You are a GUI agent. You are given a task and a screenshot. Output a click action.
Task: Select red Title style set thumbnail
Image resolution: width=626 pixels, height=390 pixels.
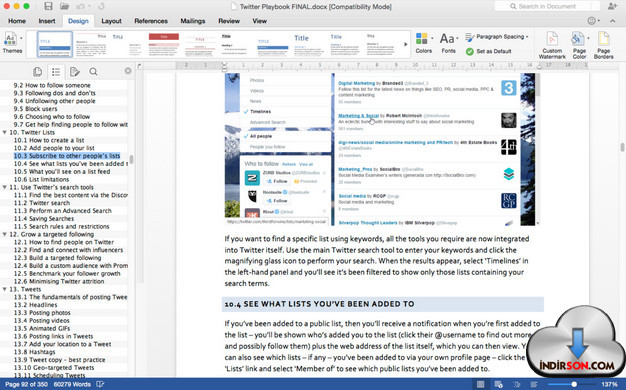coord(164,45)
